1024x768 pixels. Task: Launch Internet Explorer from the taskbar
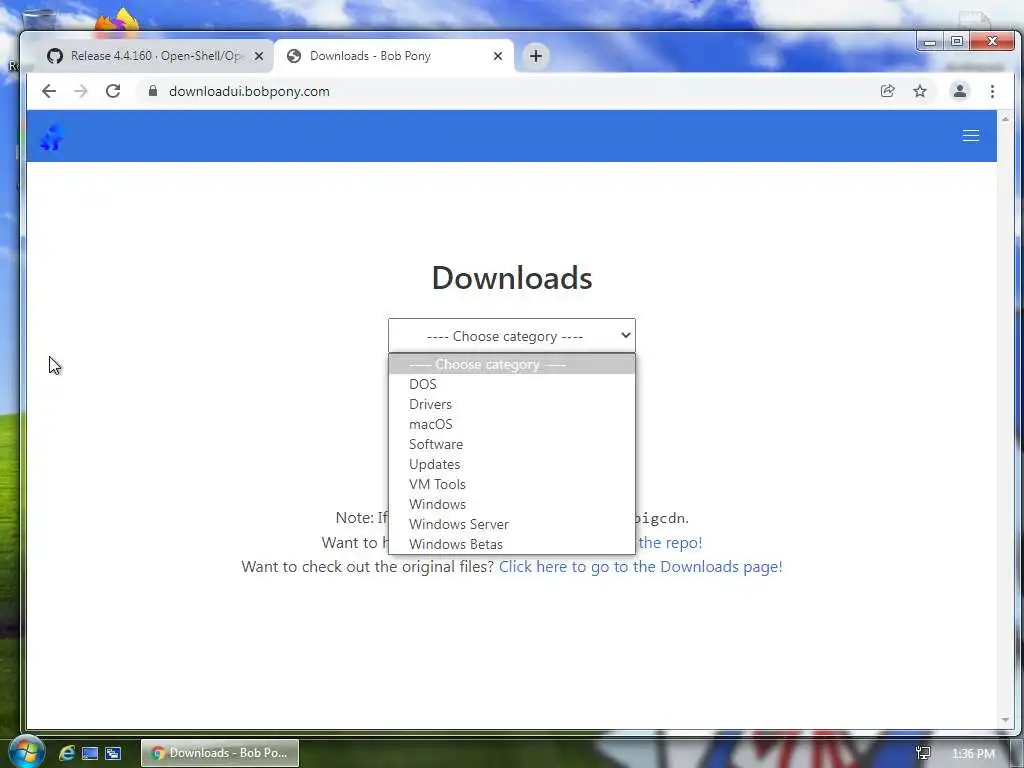click(x=67, y=753)
